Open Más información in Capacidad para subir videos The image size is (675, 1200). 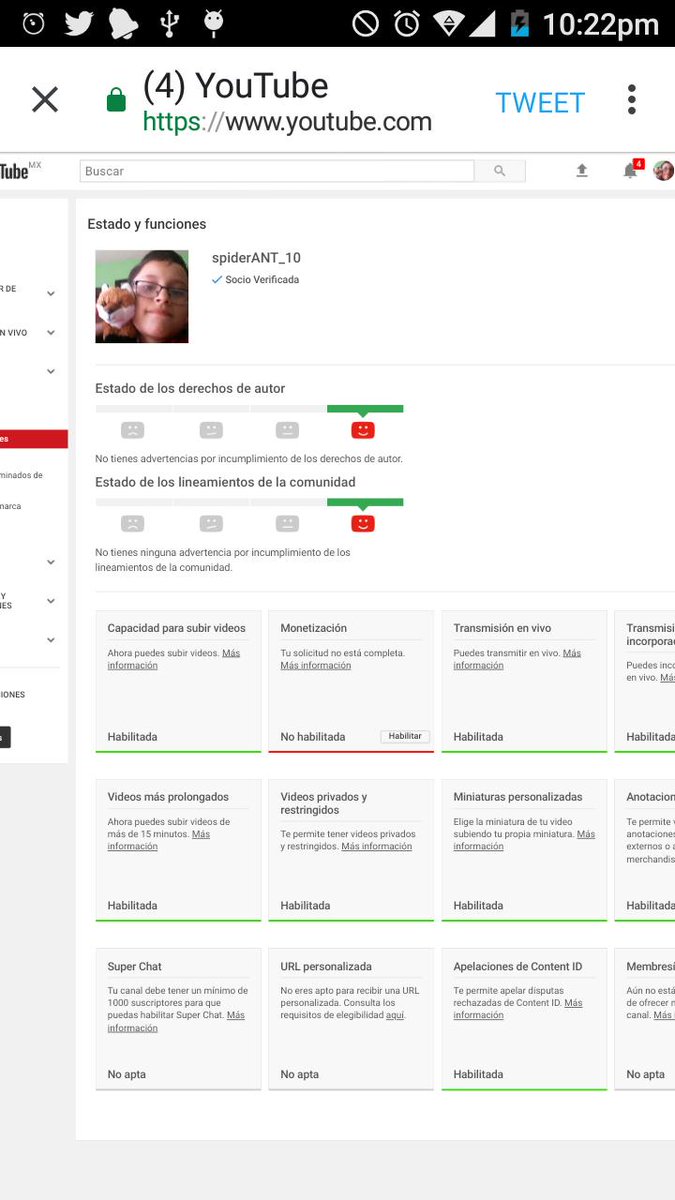coord(174,659)
